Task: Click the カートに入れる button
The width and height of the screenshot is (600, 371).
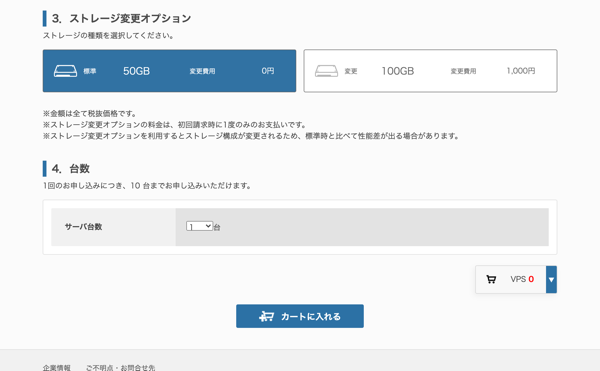Action: coord(300,316)
